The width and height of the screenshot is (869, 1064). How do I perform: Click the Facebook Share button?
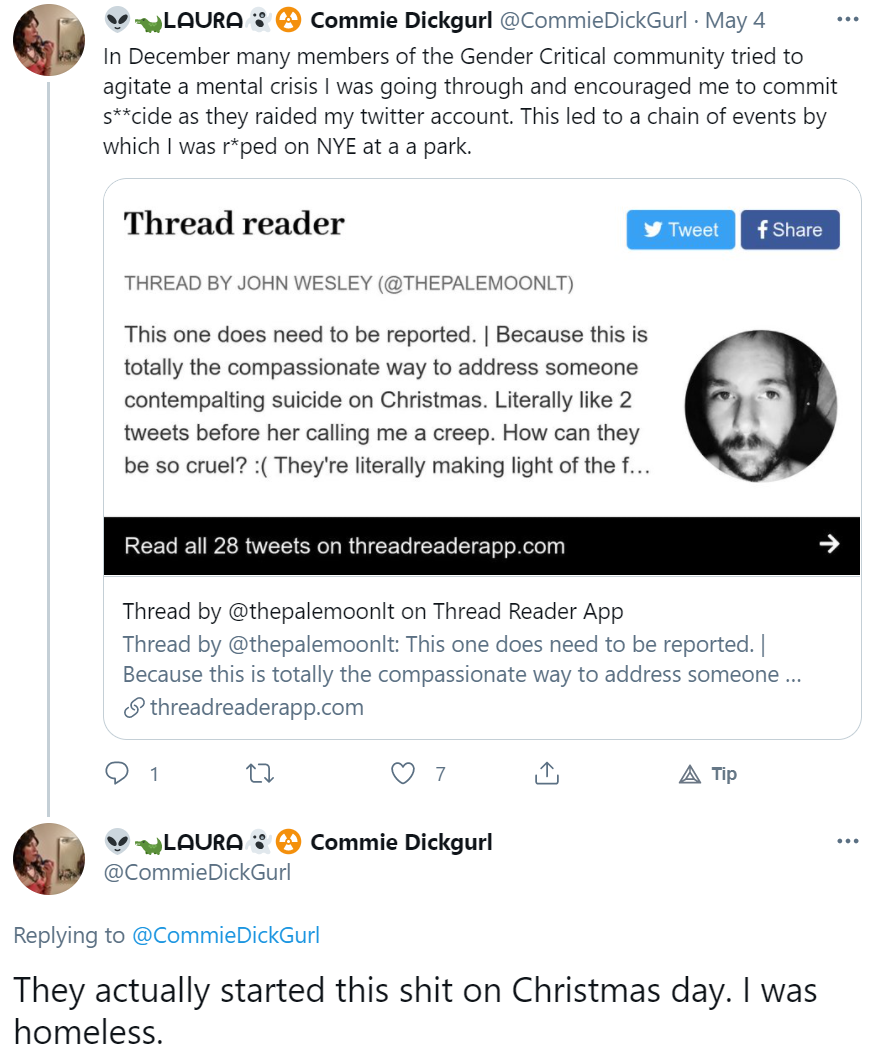point(790,229)
